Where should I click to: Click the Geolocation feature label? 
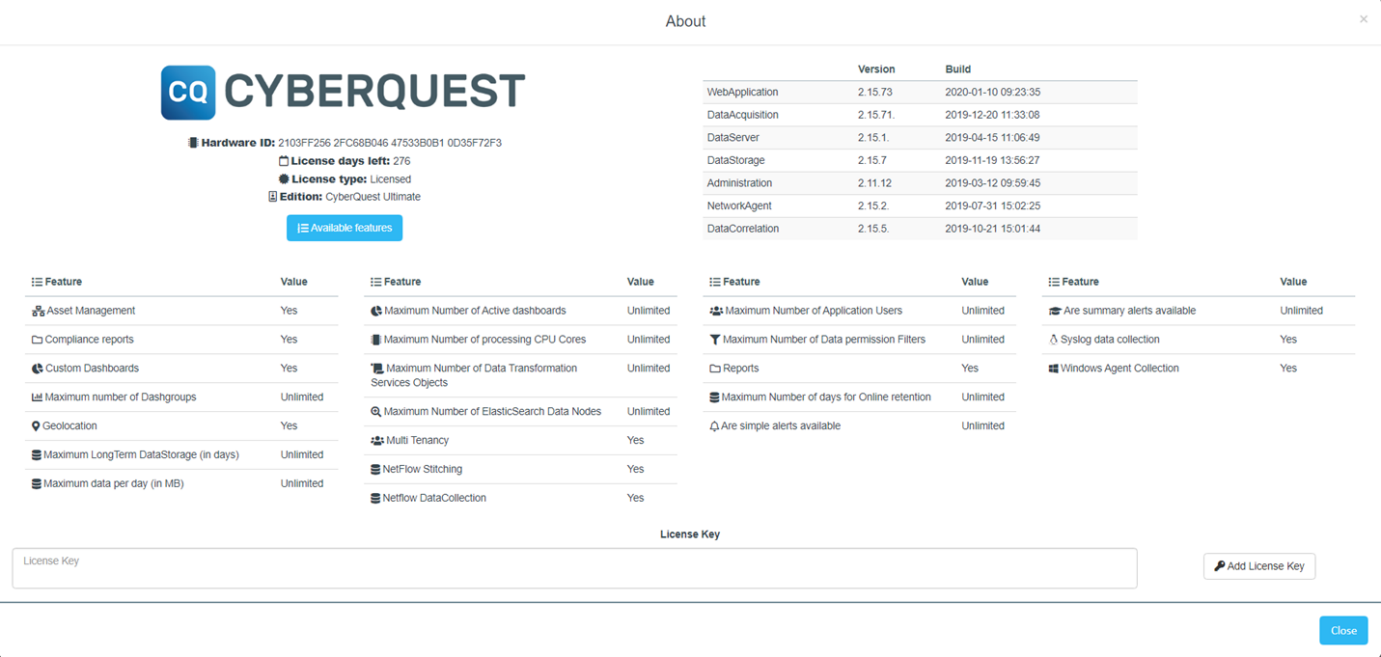click(70, 426)
